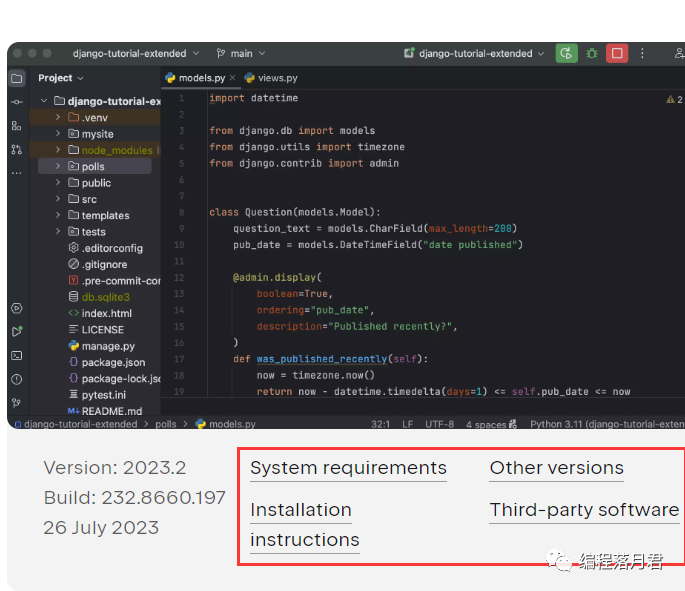The image size is (685, 591).
Task: Click the 4 spaces indent indicator
Action: tap(485, 424)
